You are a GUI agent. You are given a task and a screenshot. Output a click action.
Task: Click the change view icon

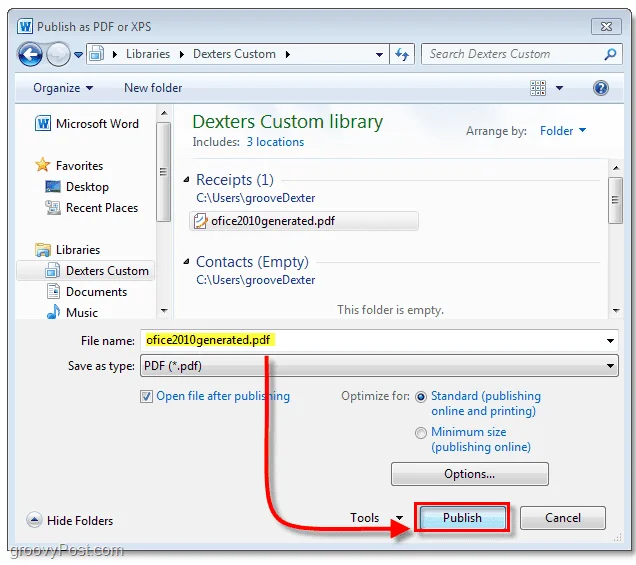[538, 88]
